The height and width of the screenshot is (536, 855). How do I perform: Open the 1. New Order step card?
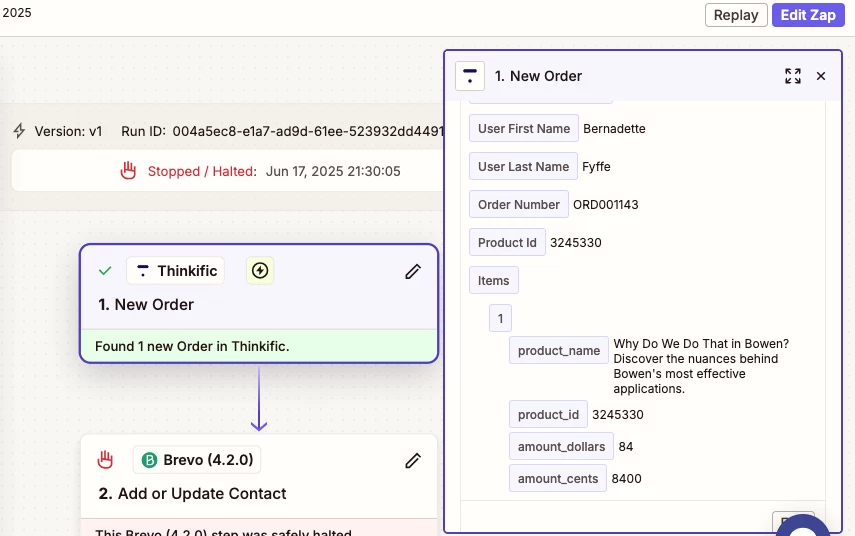[x=259, y=303]
